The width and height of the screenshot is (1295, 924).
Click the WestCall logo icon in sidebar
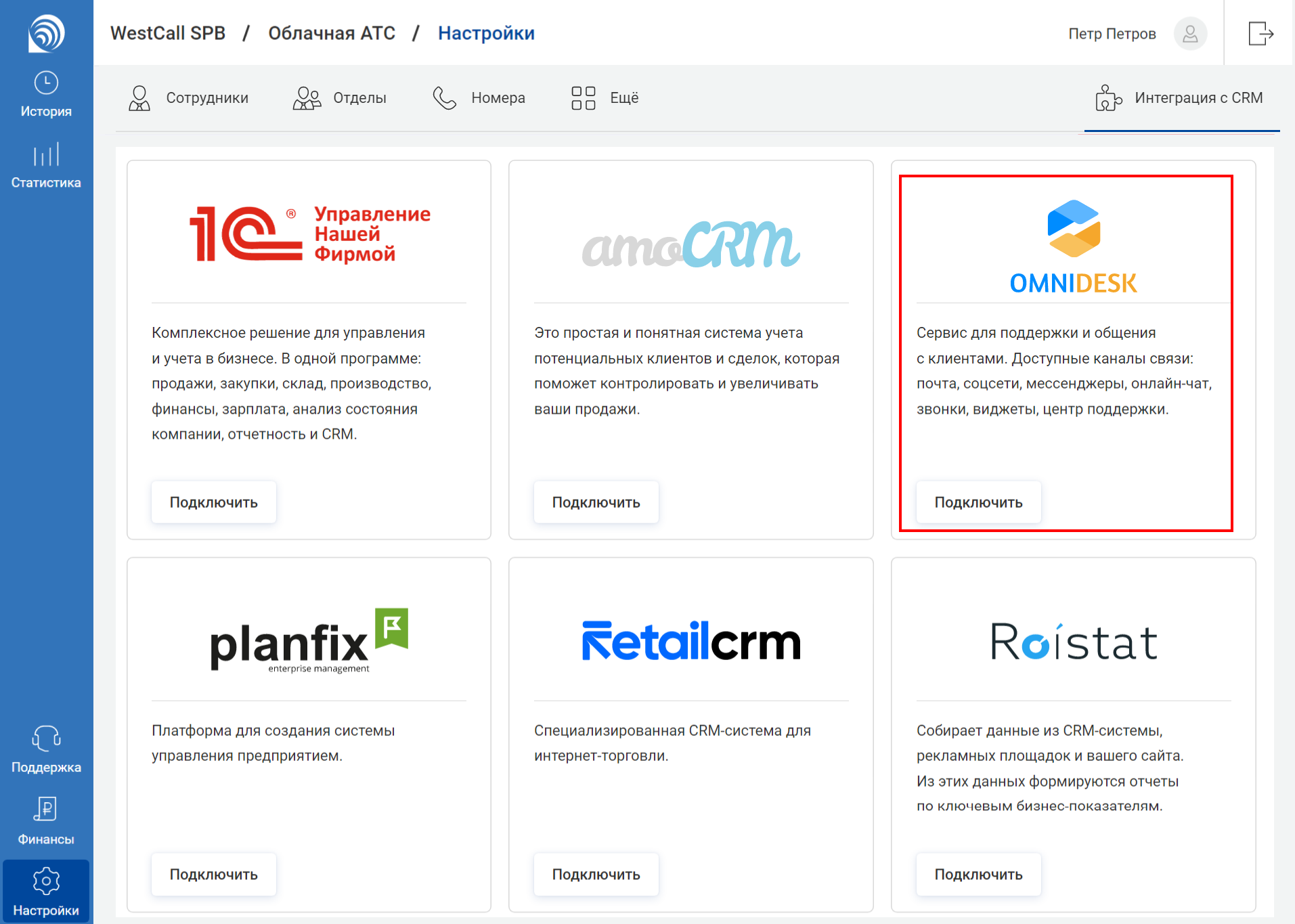point(46,33)
